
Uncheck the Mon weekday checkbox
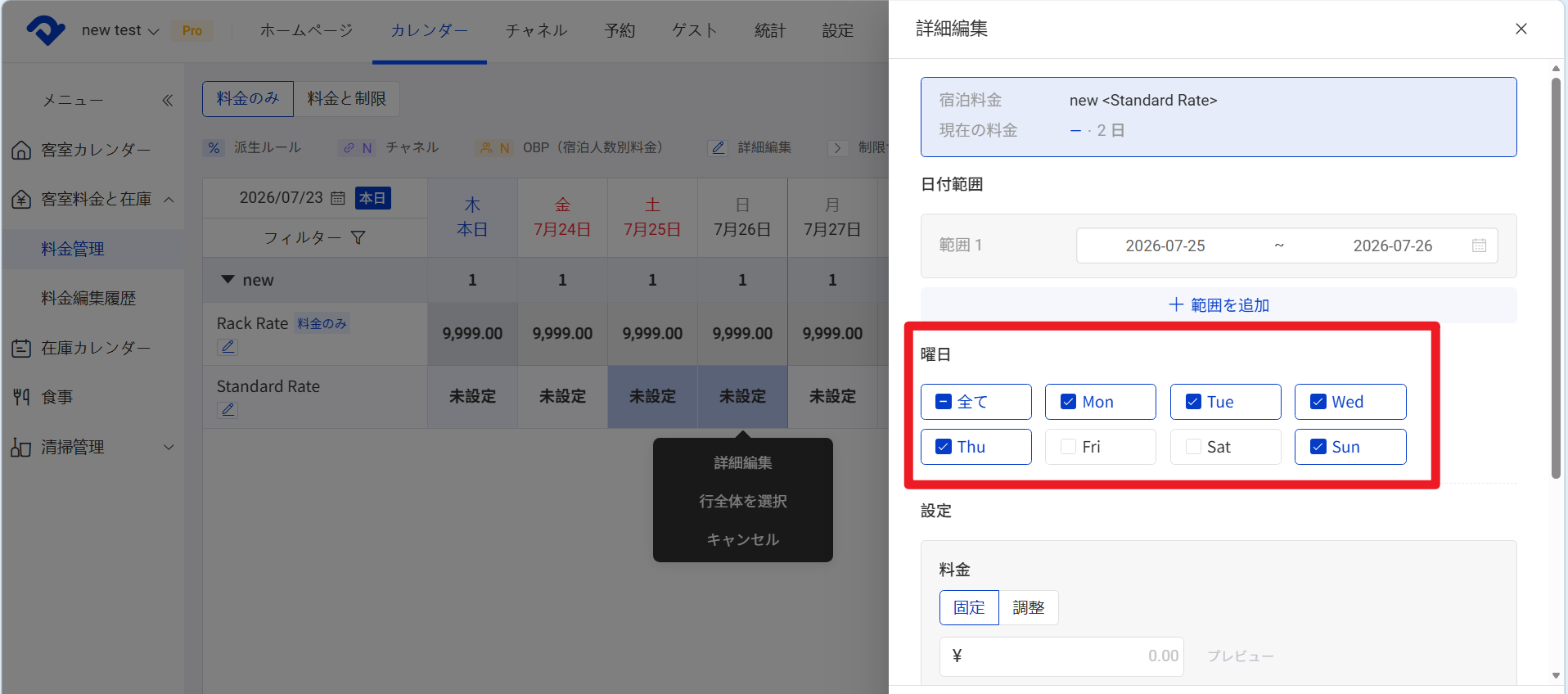point(1069,402)
